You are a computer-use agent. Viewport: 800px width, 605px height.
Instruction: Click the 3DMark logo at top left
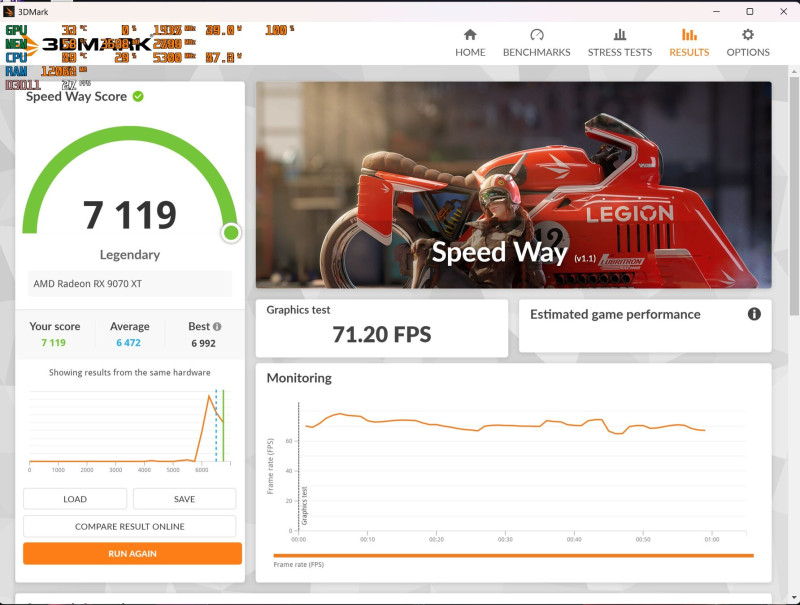point(87,45)
